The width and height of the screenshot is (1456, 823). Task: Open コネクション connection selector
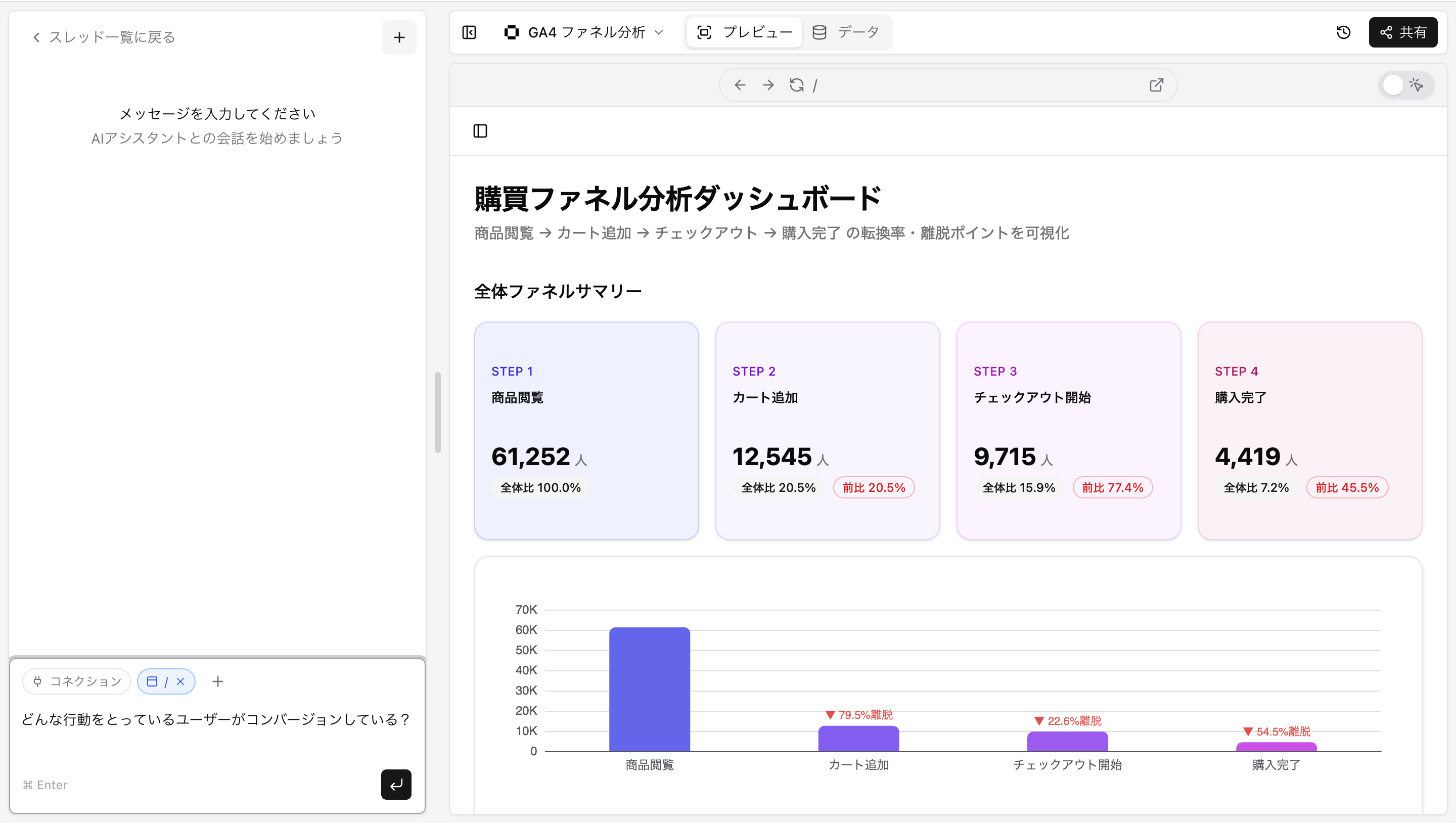(77, 681)
